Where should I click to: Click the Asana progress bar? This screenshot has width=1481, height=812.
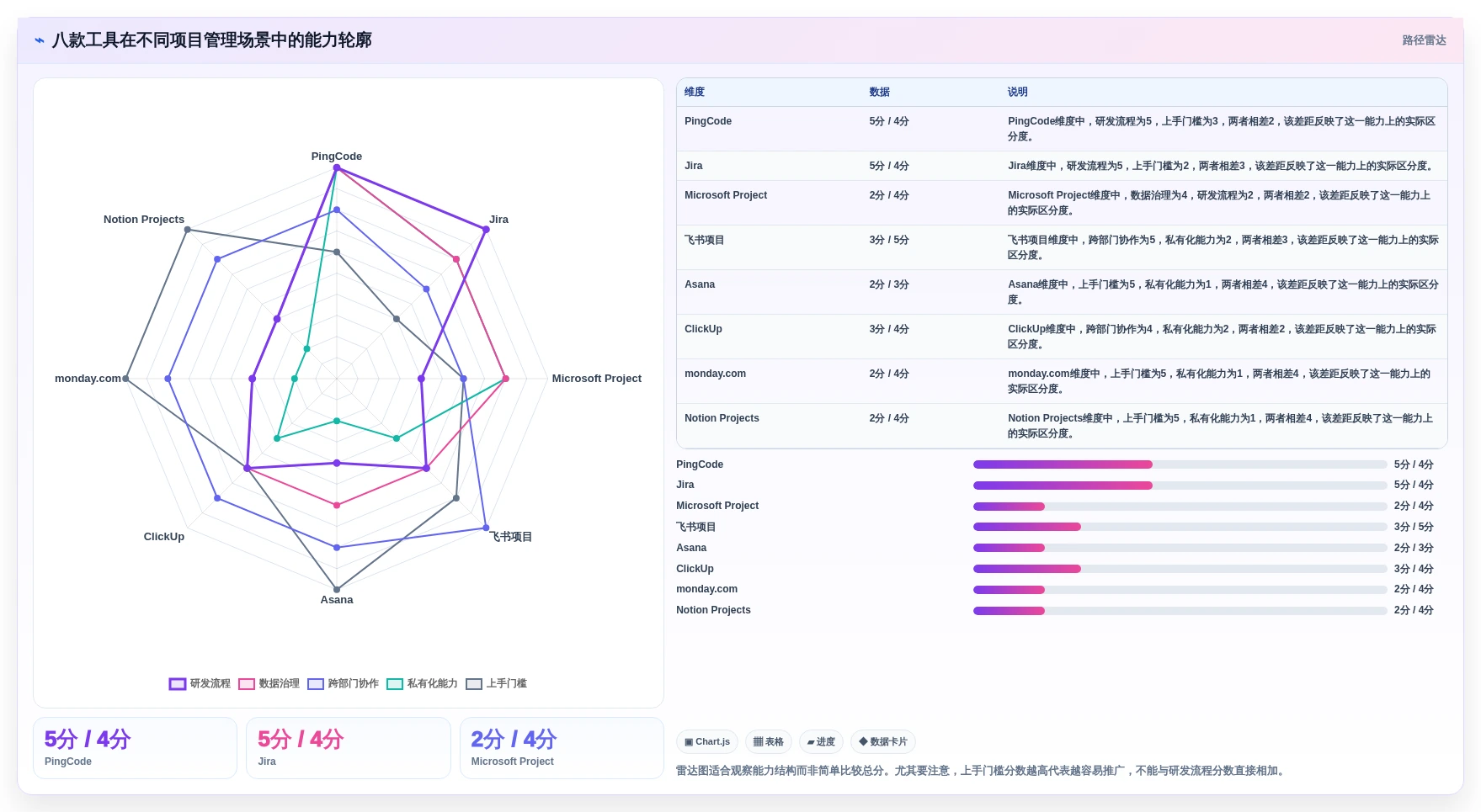(x=1180, y=548)
